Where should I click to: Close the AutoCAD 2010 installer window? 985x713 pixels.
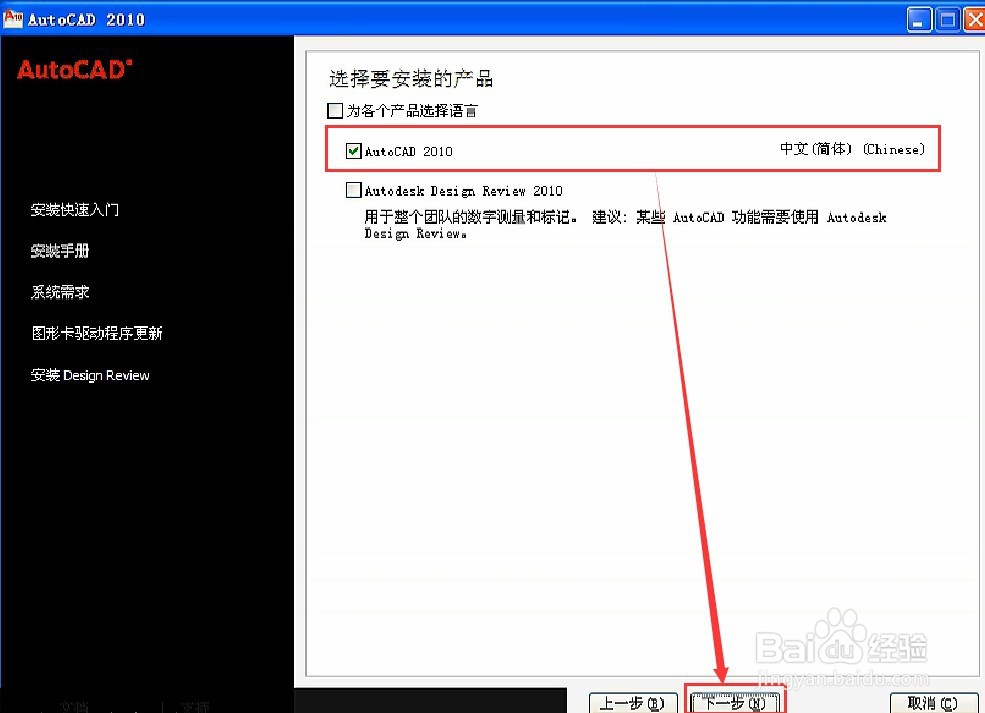point(974,20)
